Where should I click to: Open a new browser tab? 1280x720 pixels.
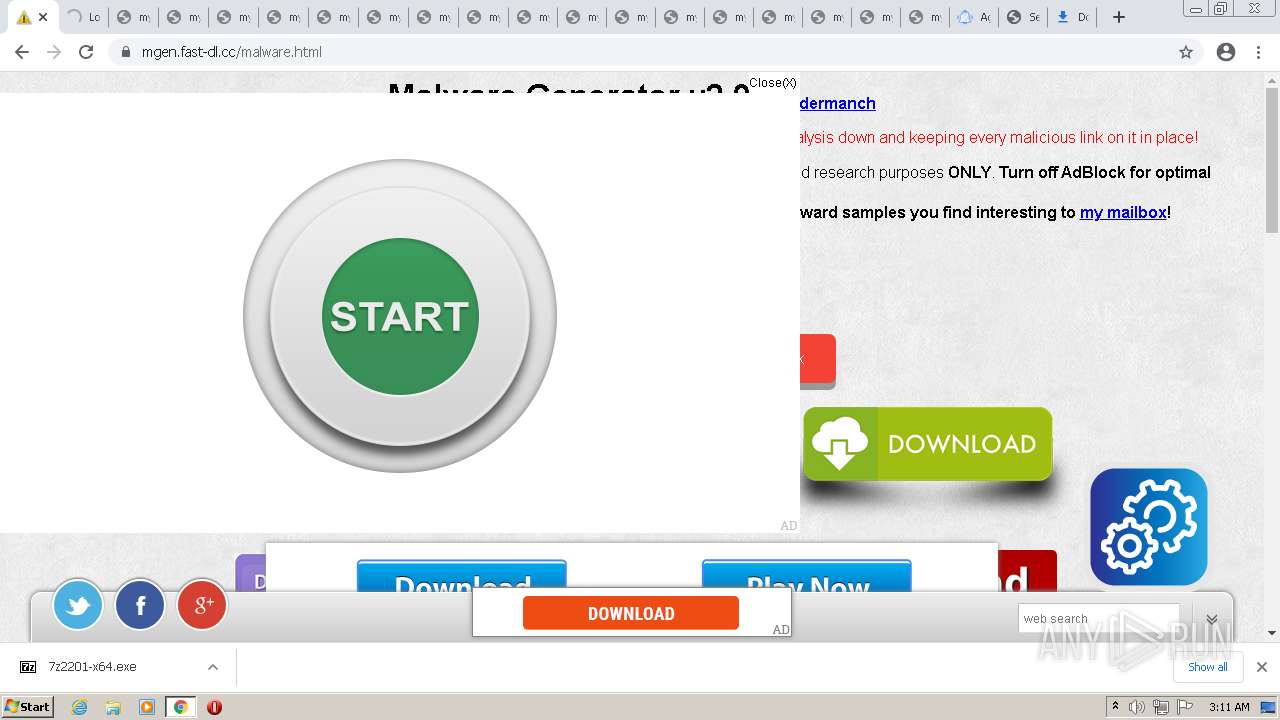(1119, 17)
